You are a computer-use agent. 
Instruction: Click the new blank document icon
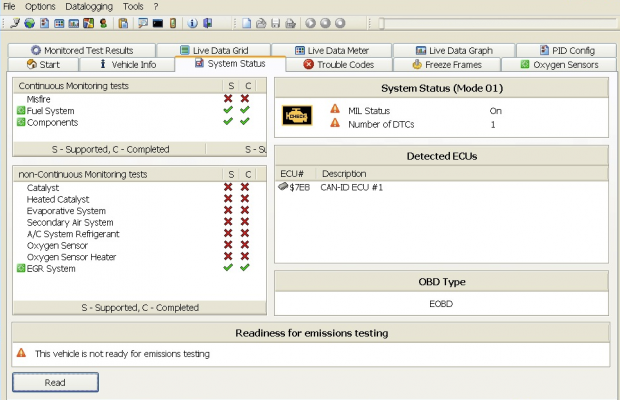(245, 23)
